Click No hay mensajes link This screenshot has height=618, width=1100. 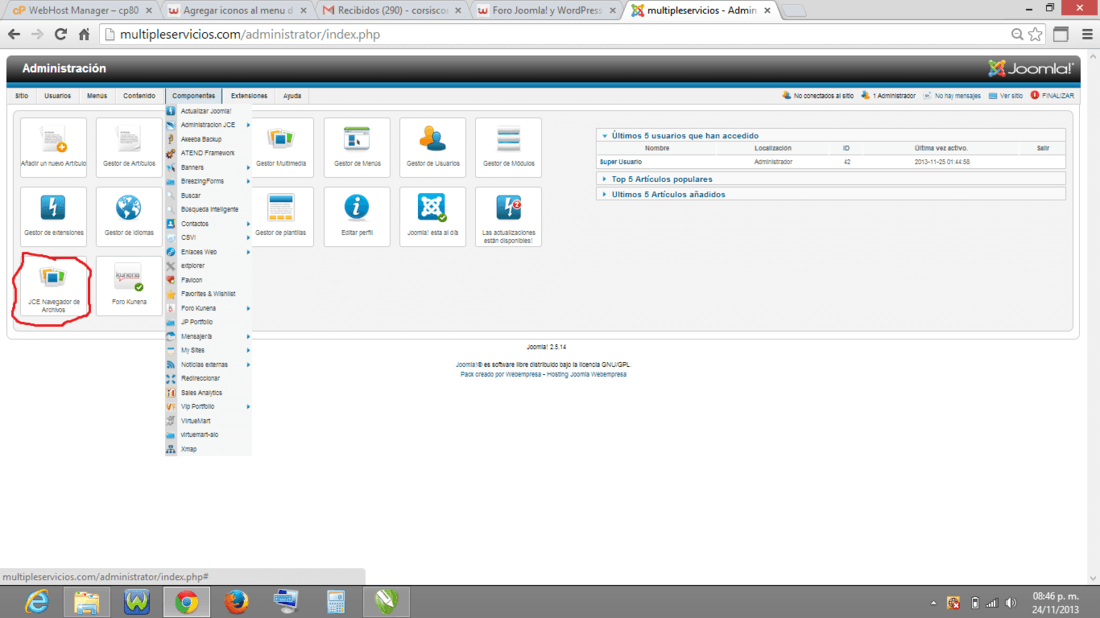tap(952, 95)
